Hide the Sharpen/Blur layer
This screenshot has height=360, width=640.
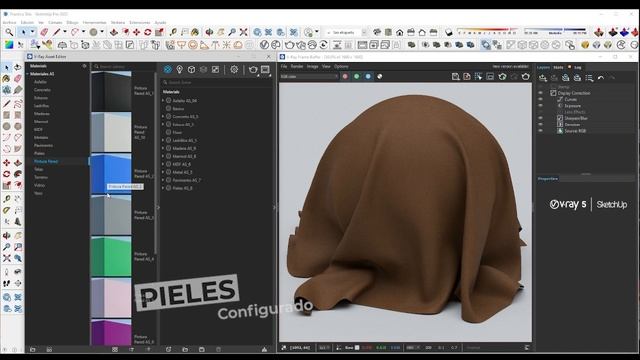[541, 118]
